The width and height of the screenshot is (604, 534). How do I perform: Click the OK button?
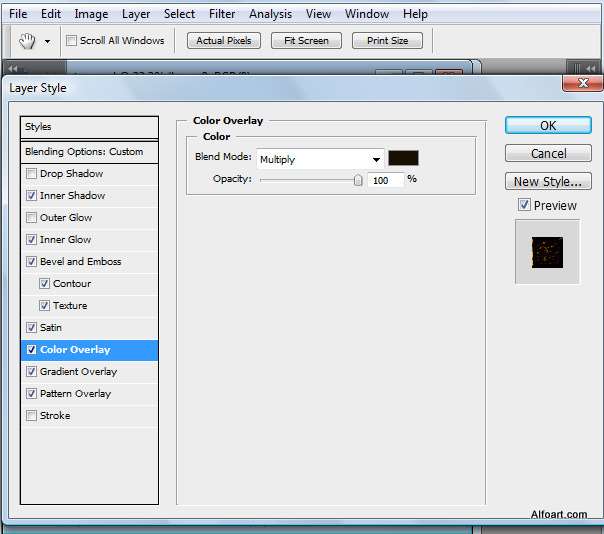click(x=548, y=126)
